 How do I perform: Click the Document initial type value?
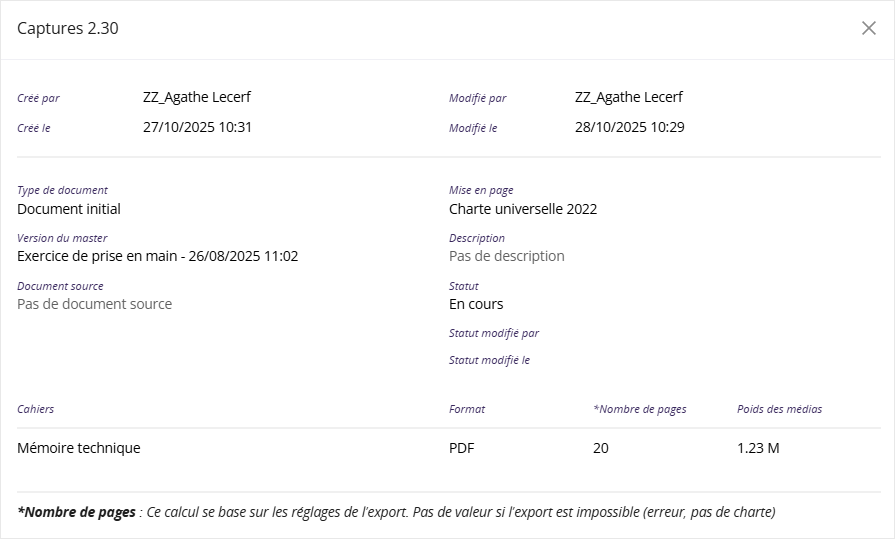point(69,209)
